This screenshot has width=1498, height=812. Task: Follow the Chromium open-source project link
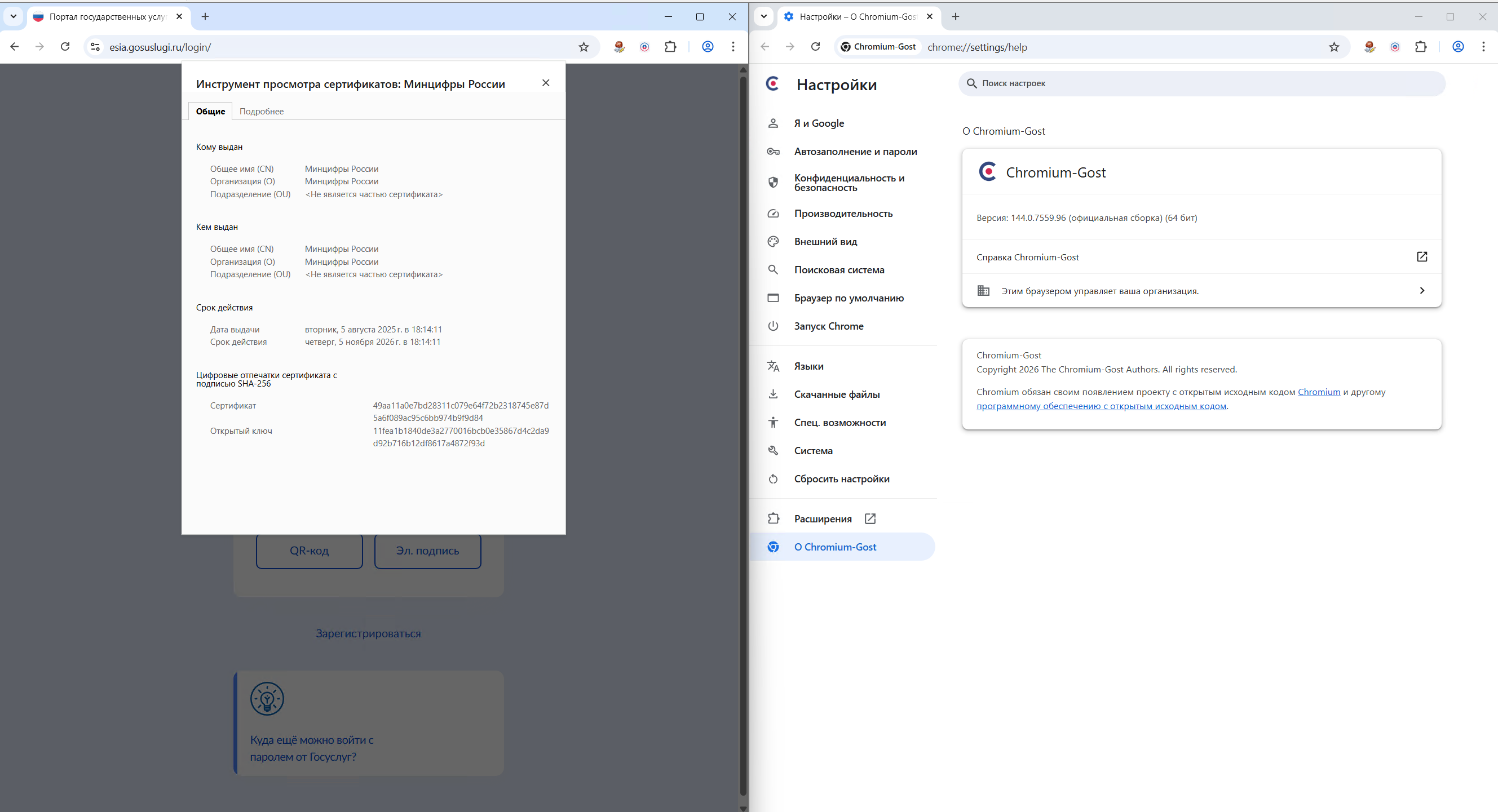point(1318,392)
